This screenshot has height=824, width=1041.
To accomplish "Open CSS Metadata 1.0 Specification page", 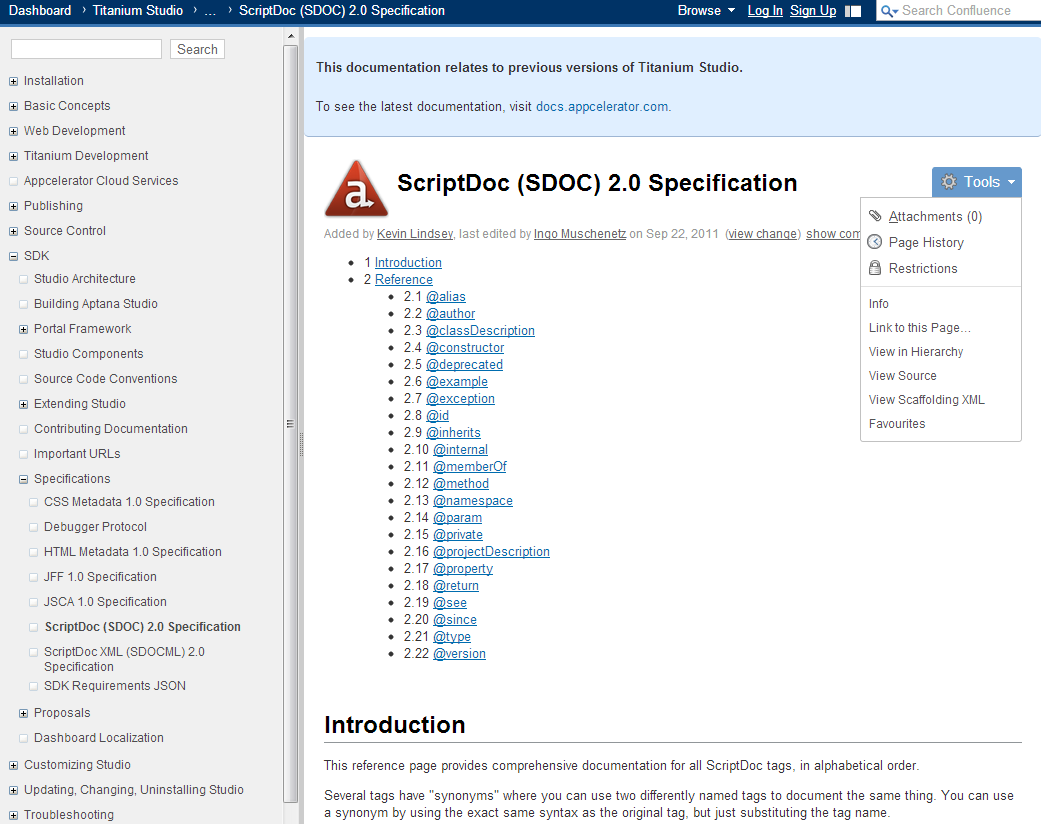I will click(129, 502).
